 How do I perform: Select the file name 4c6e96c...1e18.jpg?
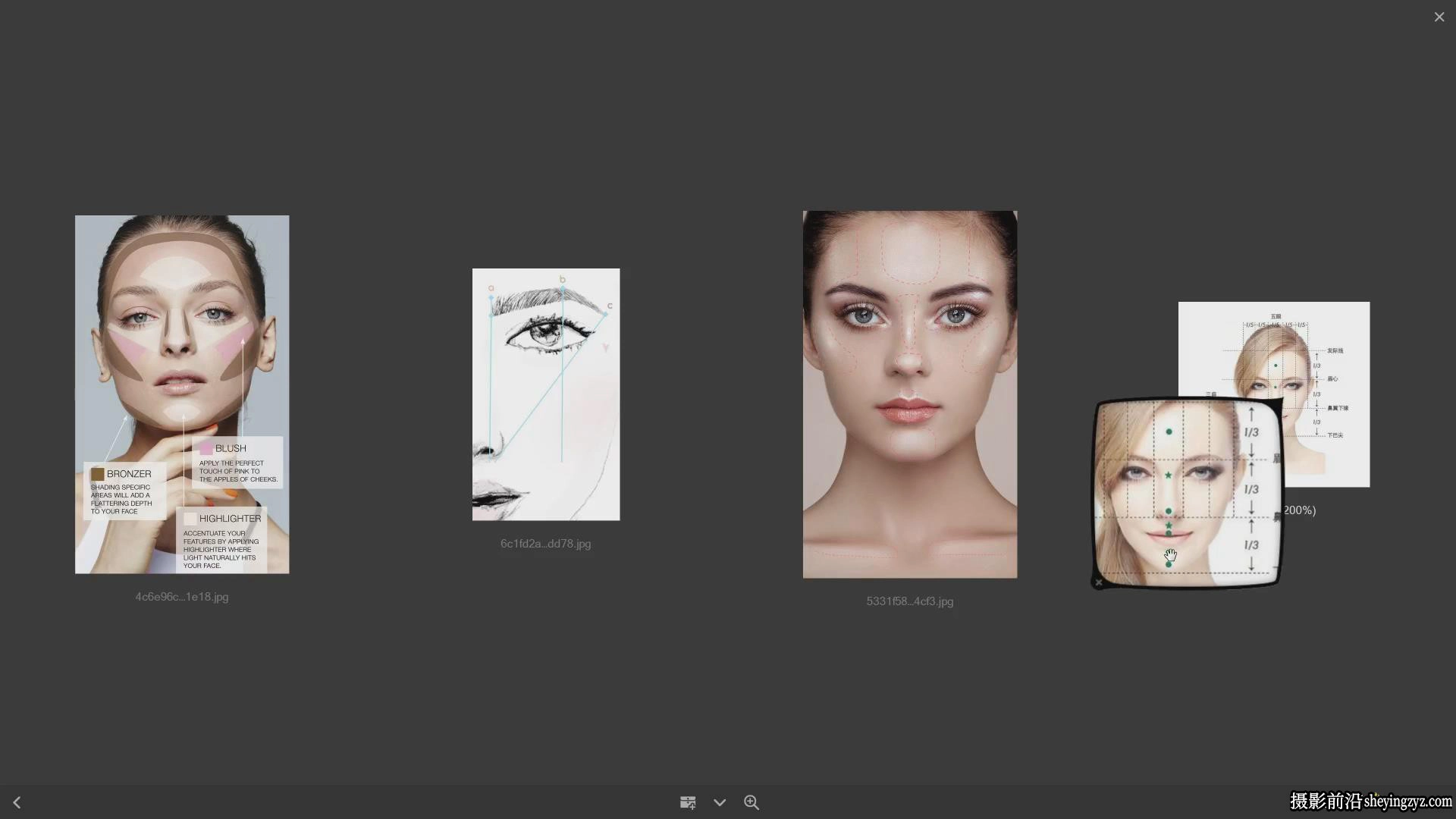pyautogui.click(x=182, y=597)
